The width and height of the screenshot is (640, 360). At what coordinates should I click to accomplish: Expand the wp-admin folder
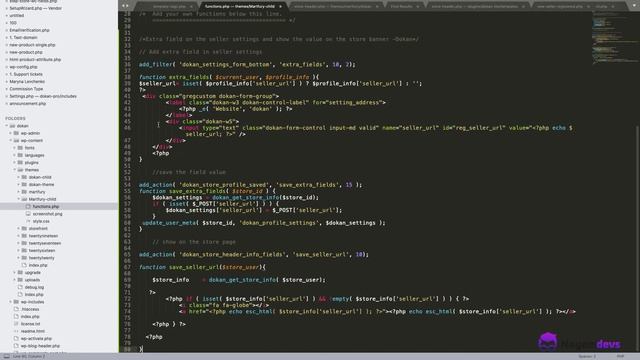tap(11, 133)
